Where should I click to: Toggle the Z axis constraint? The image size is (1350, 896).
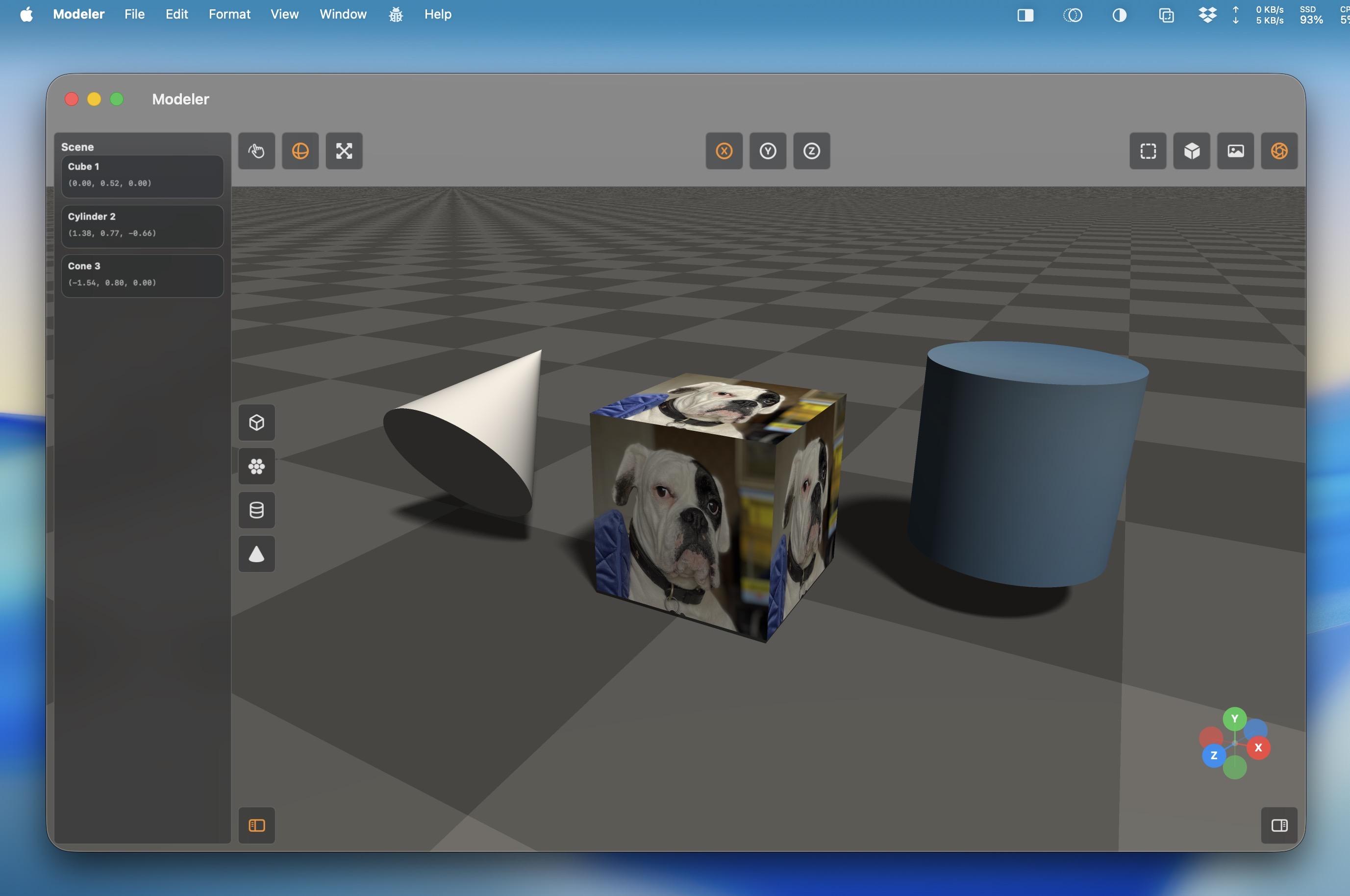pyautogui.click(x=811, y=151)
